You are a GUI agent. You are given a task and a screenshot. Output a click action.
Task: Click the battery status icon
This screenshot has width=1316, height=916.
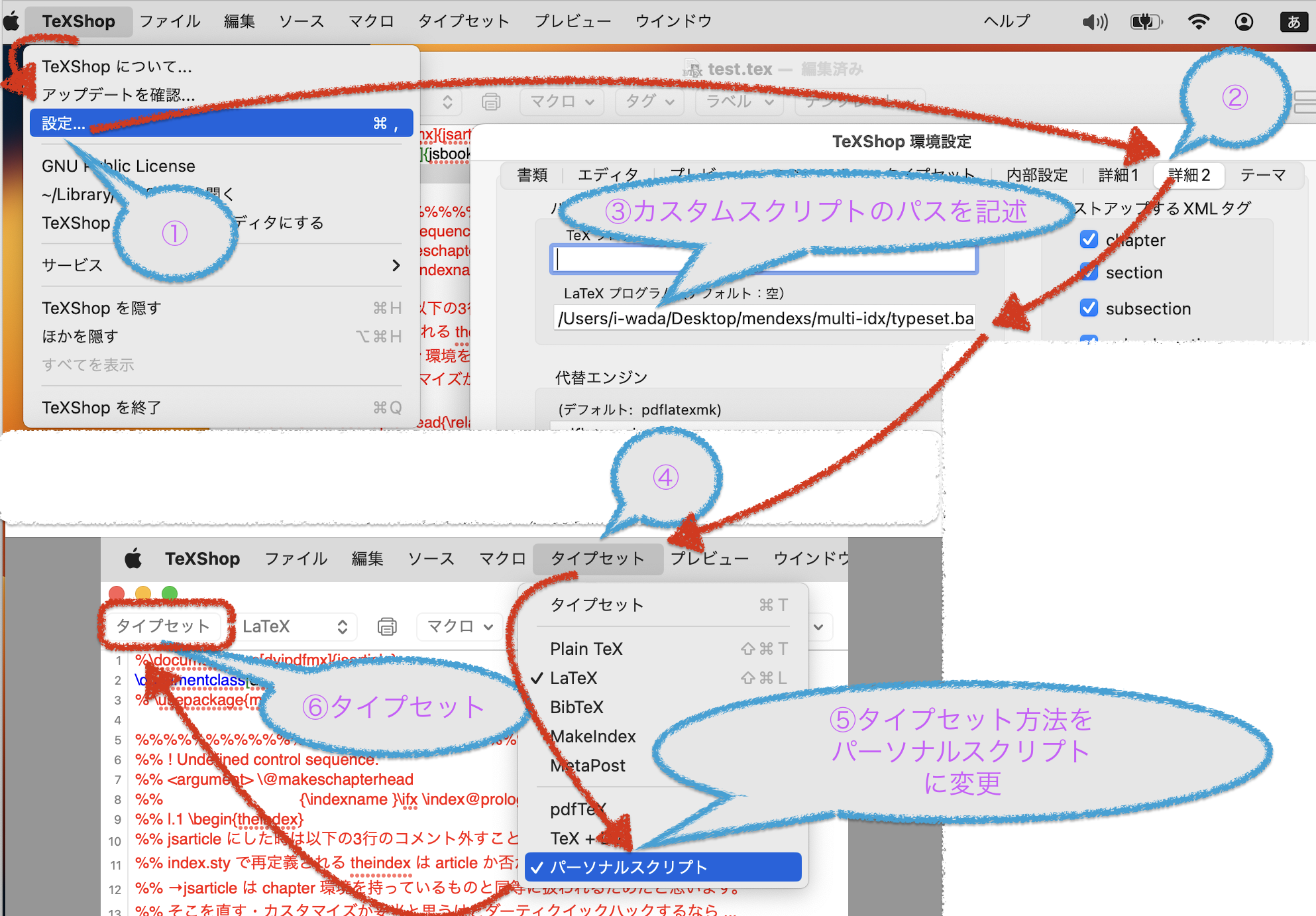1146,22
